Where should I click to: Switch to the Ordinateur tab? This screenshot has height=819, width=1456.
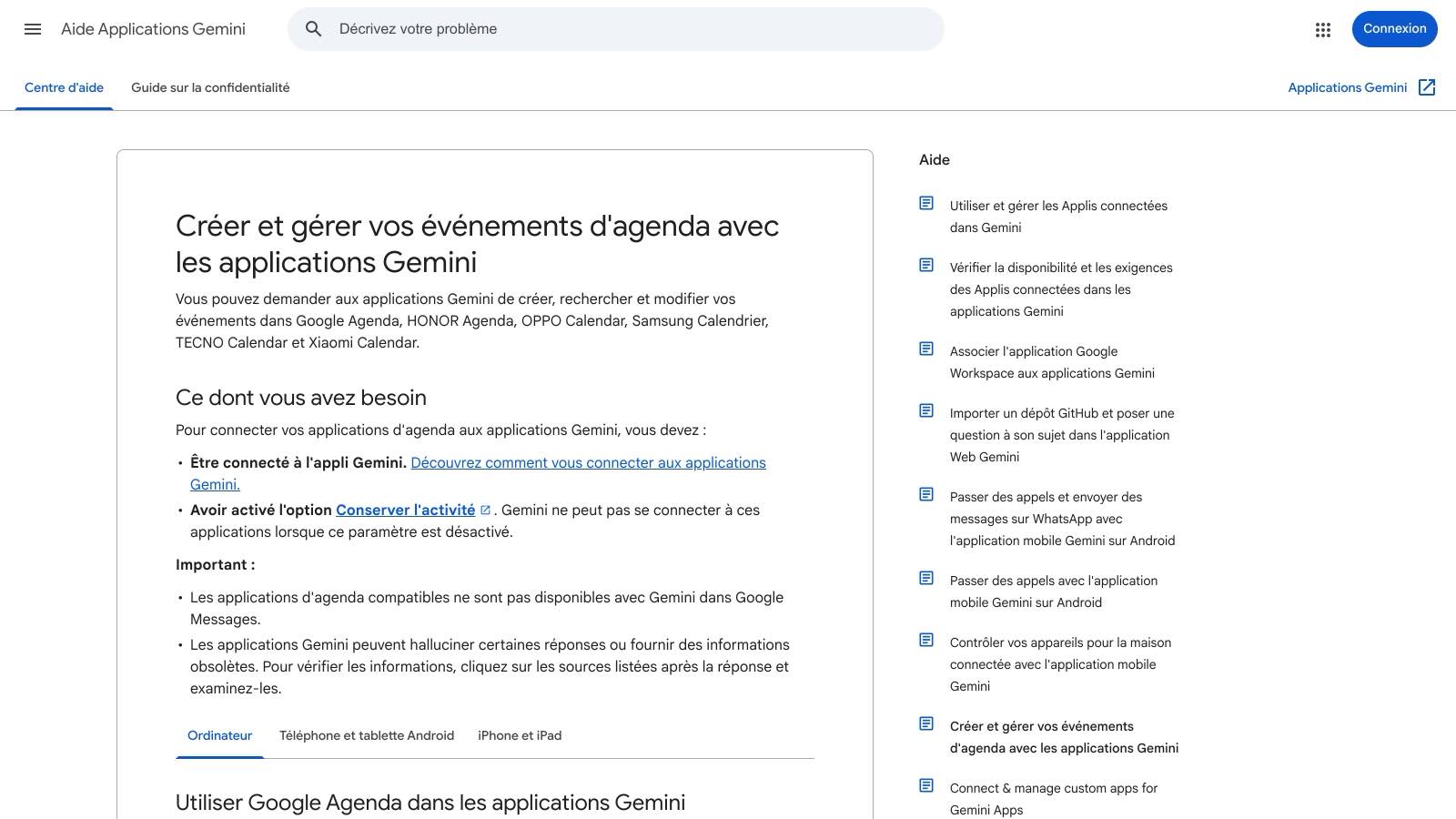tap(219, 735)
